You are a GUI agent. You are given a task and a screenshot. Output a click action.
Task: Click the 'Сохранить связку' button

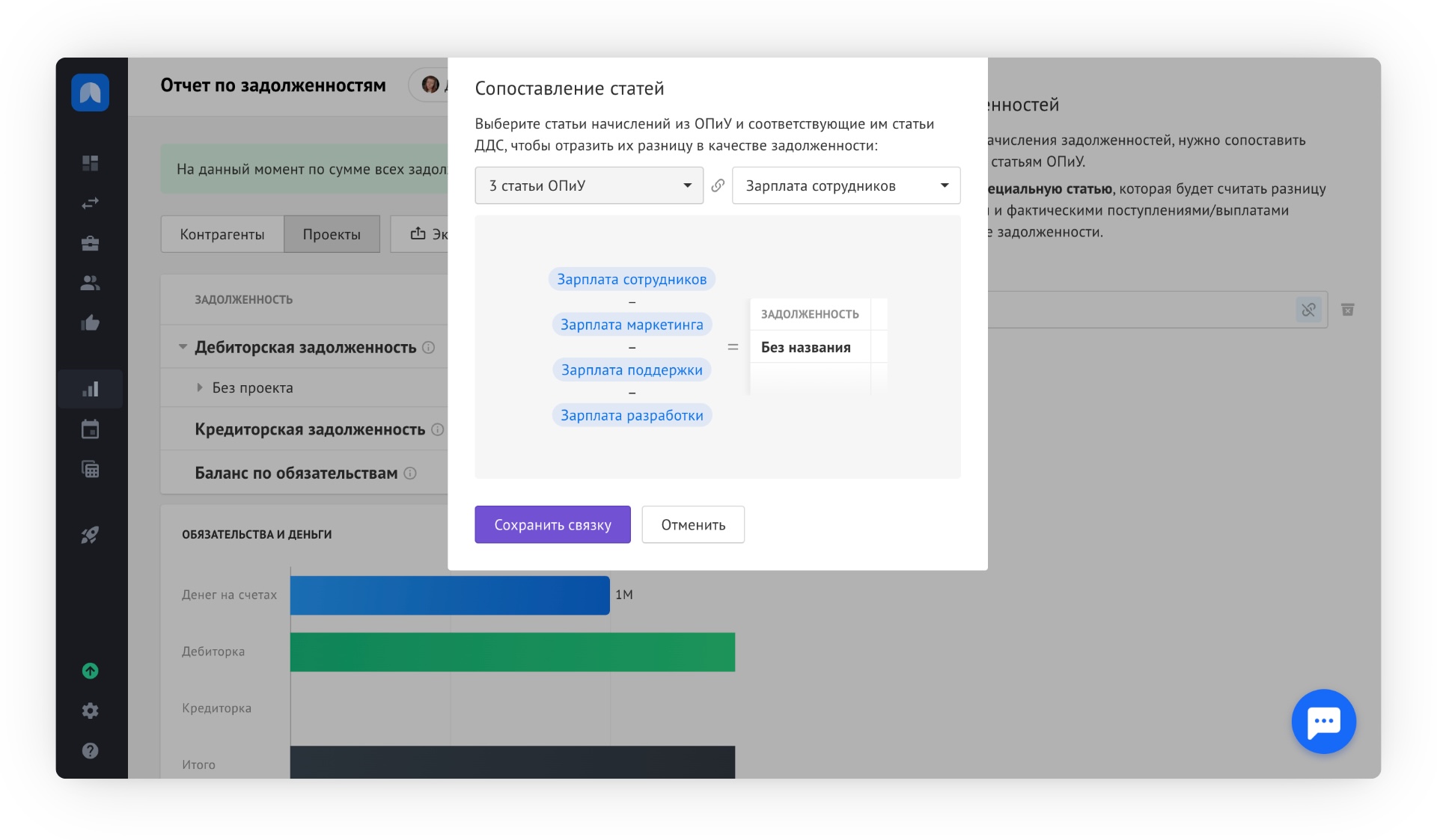(x=552, y=524)
